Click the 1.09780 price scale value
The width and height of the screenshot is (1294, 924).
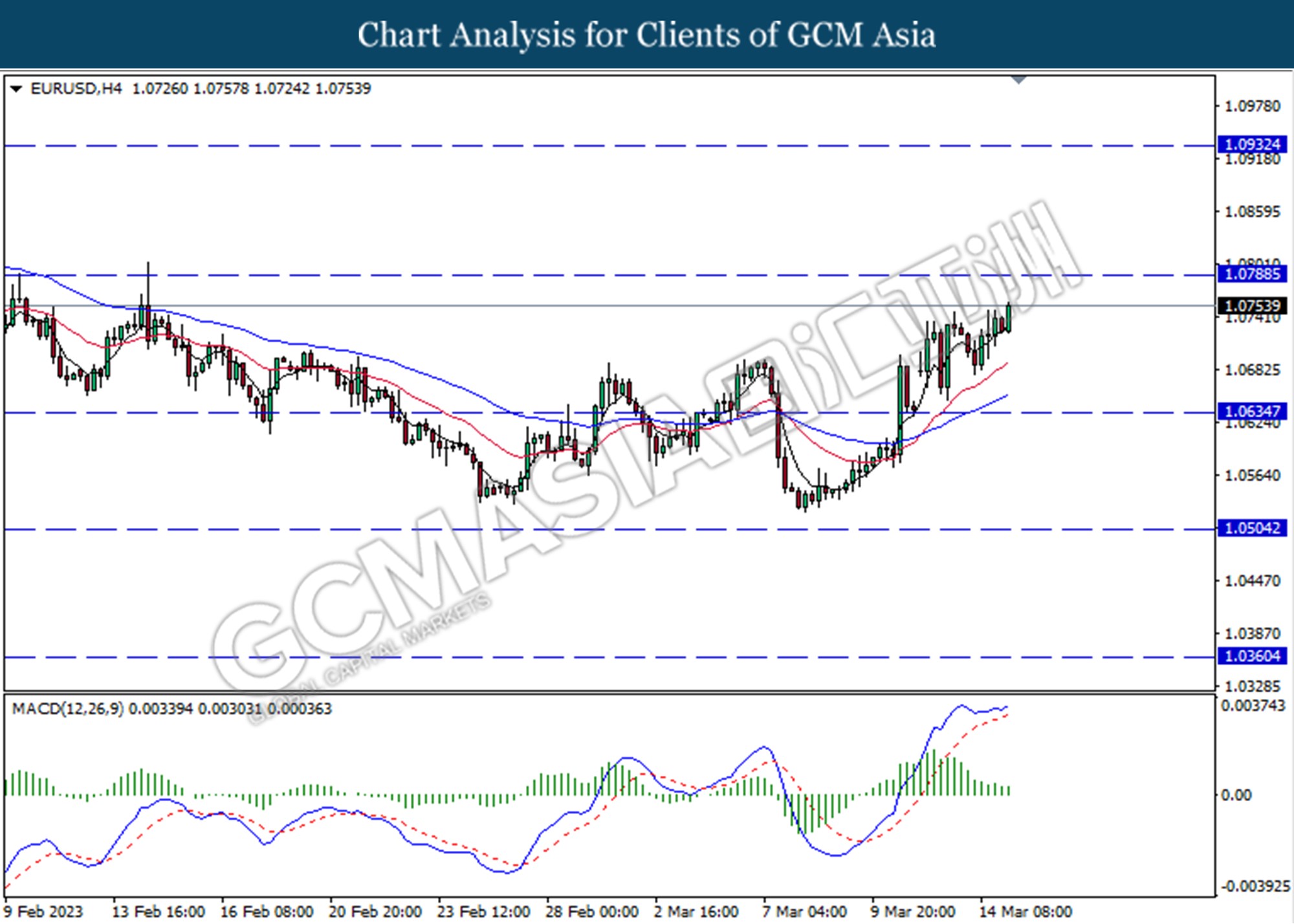point(1253,106)
